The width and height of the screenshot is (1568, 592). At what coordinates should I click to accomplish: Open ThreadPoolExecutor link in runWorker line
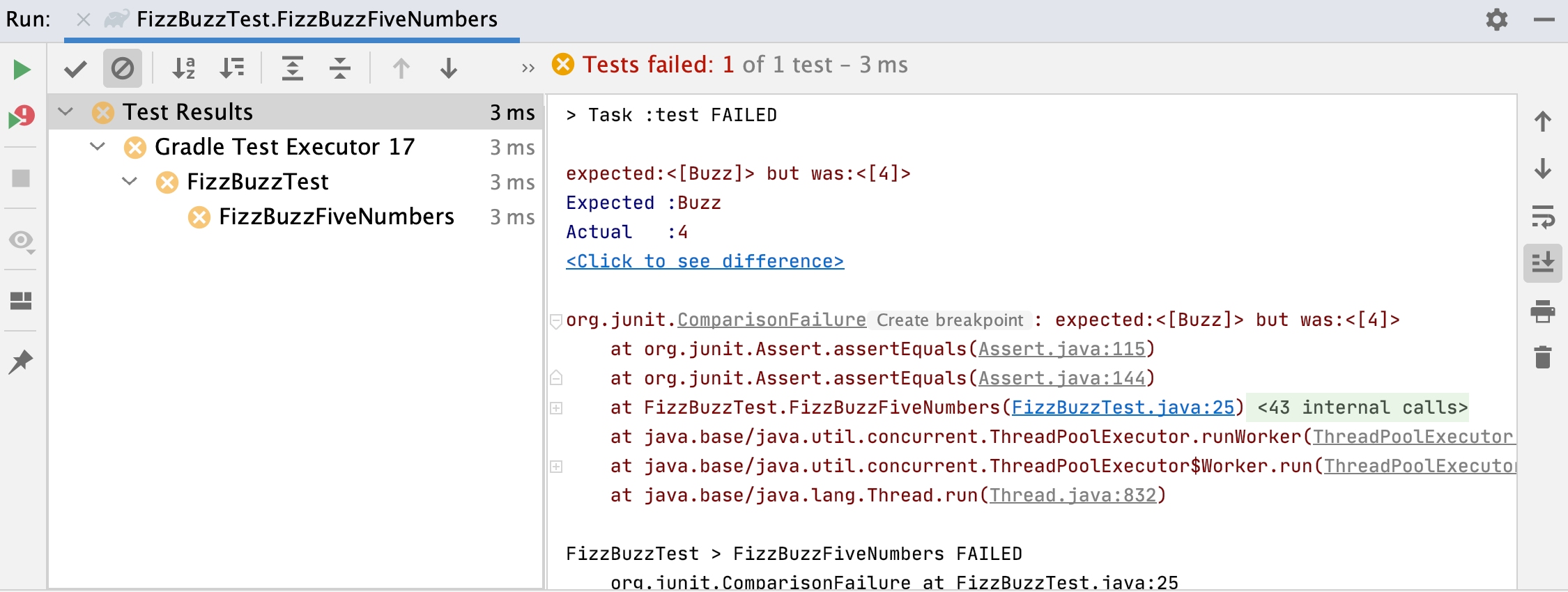[1413, 437]
